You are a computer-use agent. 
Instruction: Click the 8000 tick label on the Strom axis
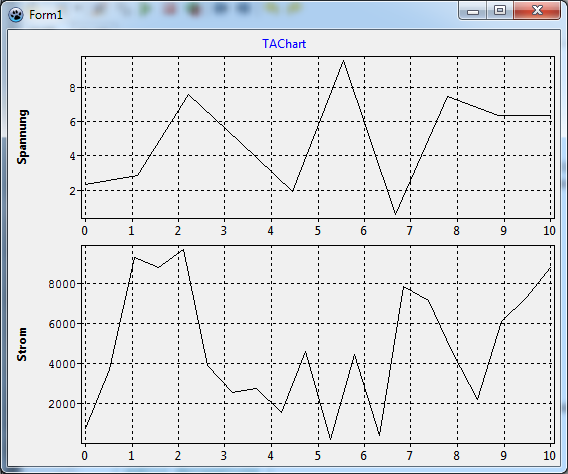tap(62, 284)
